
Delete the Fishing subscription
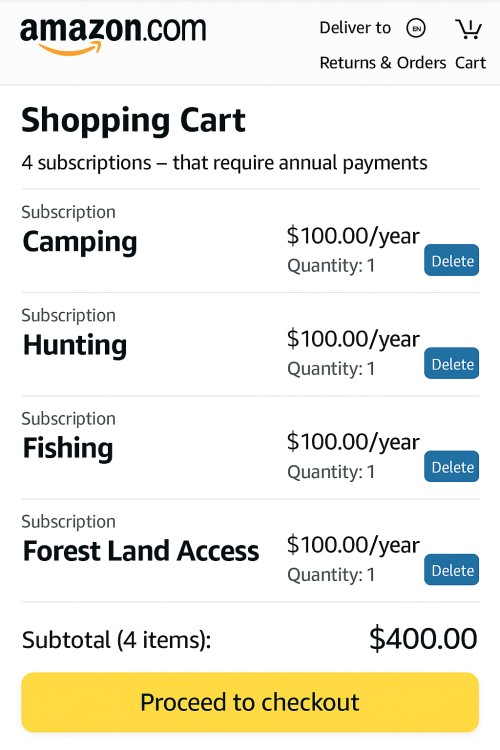pyautogui.click(x=451, y=466)
